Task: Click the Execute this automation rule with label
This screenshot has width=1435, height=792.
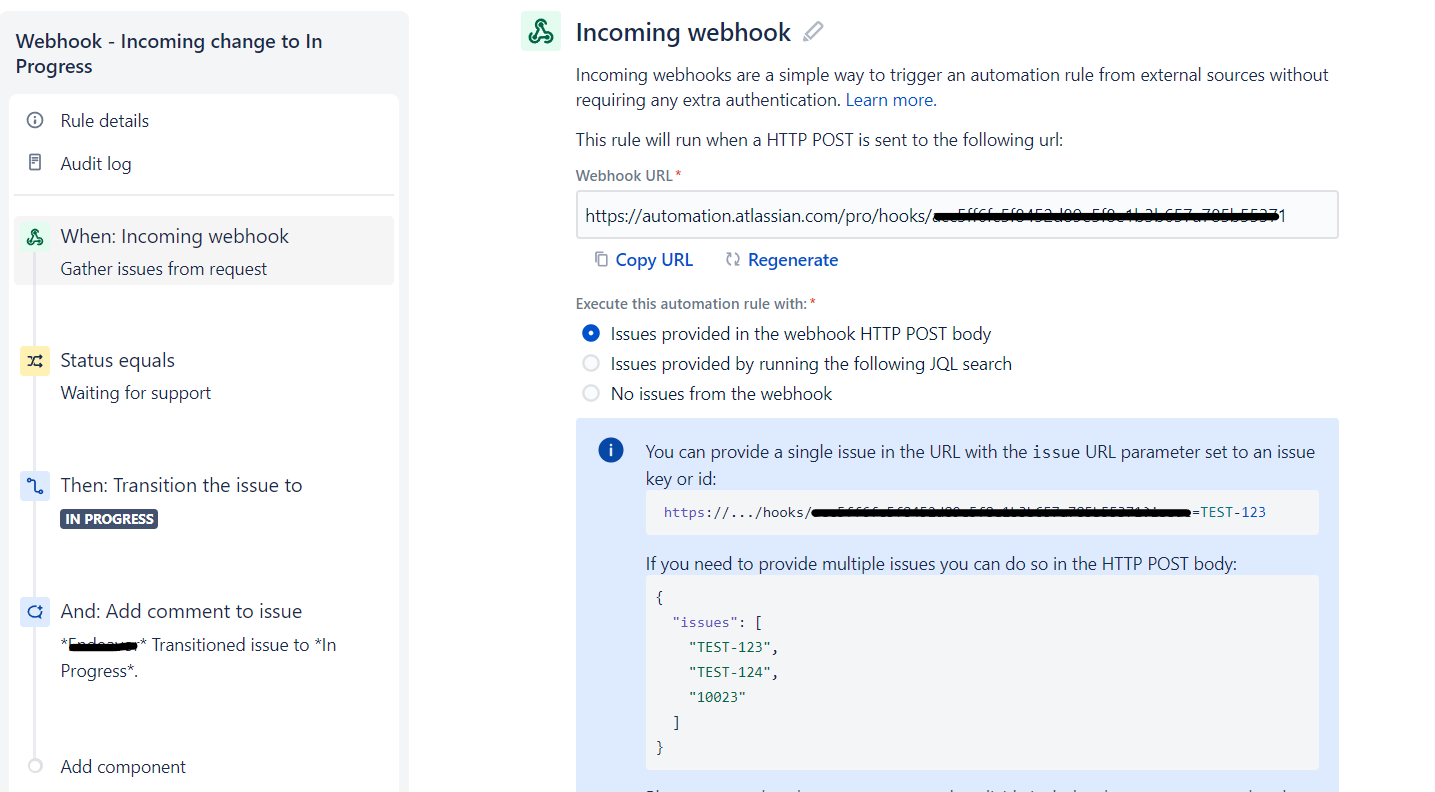Action: click(x=695, y=303)
